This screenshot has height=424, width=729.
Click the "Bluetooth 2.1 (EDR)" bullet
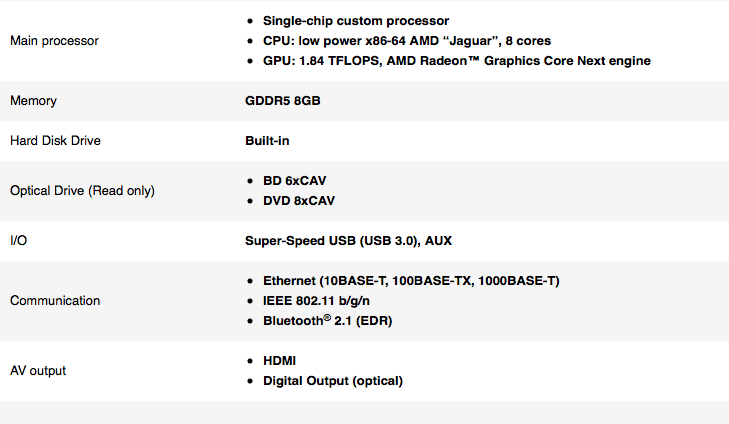[328, 321]
